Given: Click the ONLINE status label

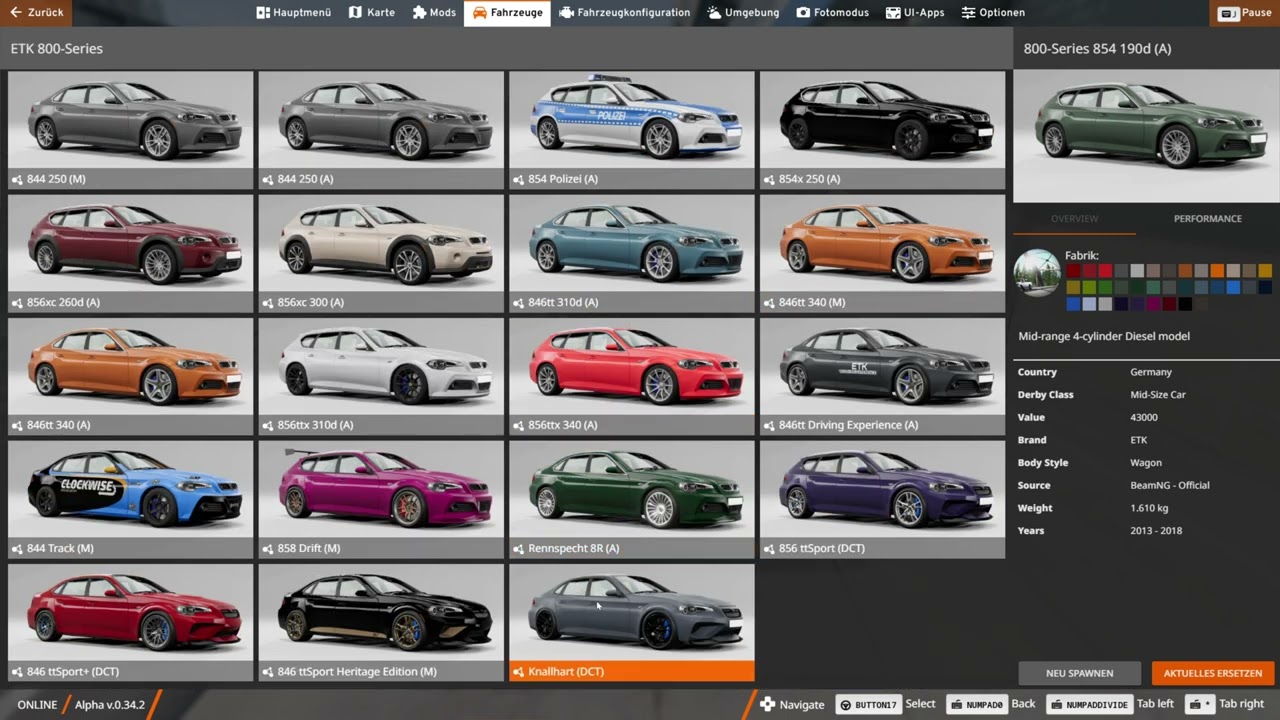Looking at the screenshot, I should pos(37,705).
